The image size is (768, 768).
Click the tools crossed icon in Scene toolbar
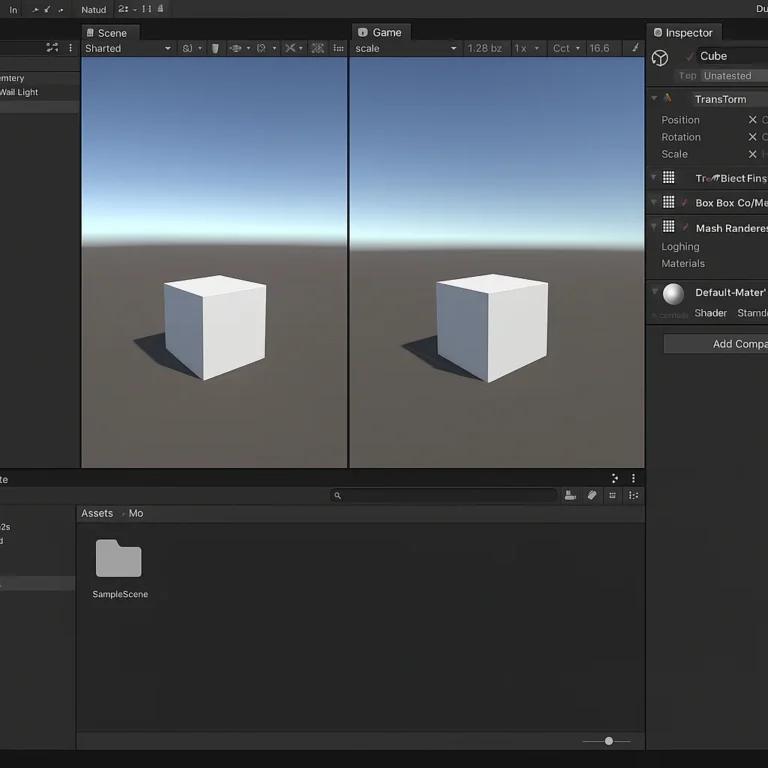[x=290, y=48]
